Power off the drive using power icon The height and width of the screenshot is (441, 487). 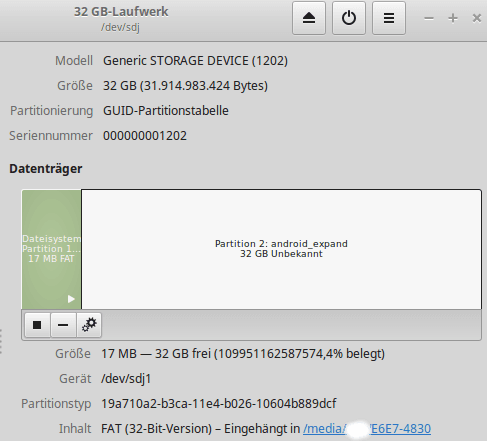[x=349, y=18]
